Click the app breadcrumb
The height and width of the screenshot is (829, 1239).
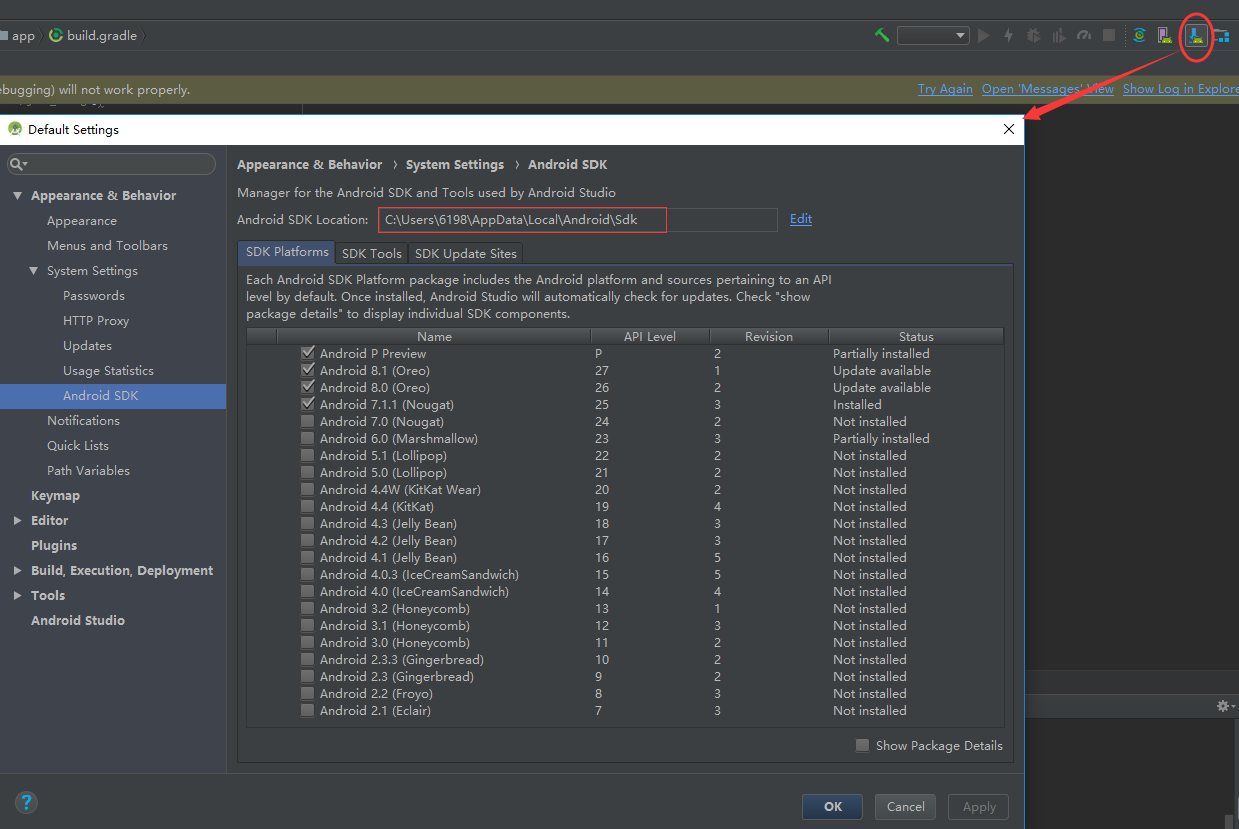[18, 35]
